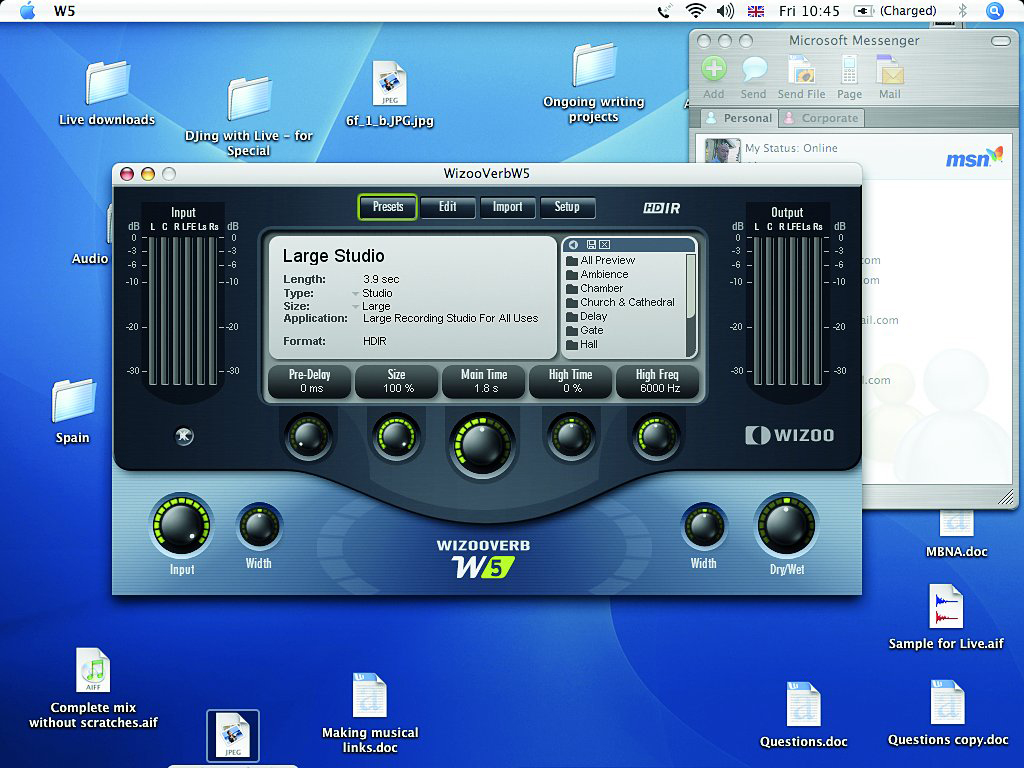Select the Spain folder
1024x768 pixels.
click(x=72, y=412)
